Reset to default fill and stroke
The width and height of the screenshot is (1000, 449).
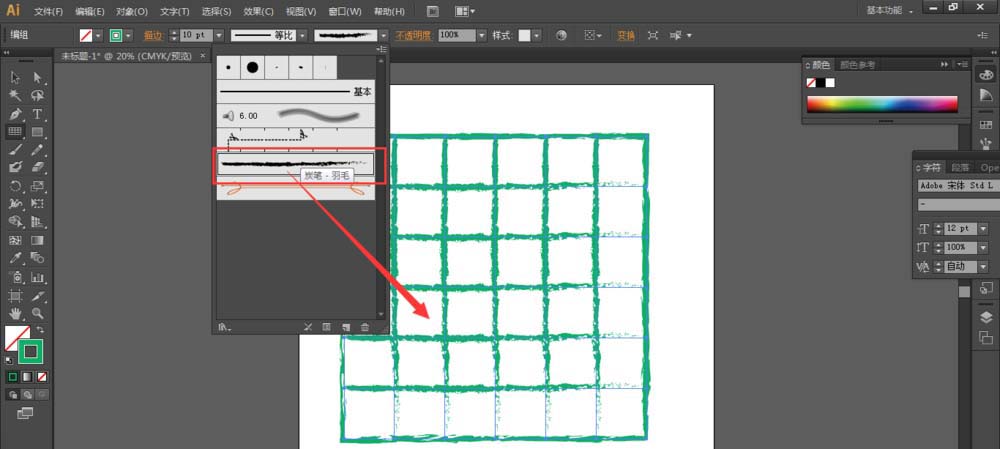(x=9, y=360)
